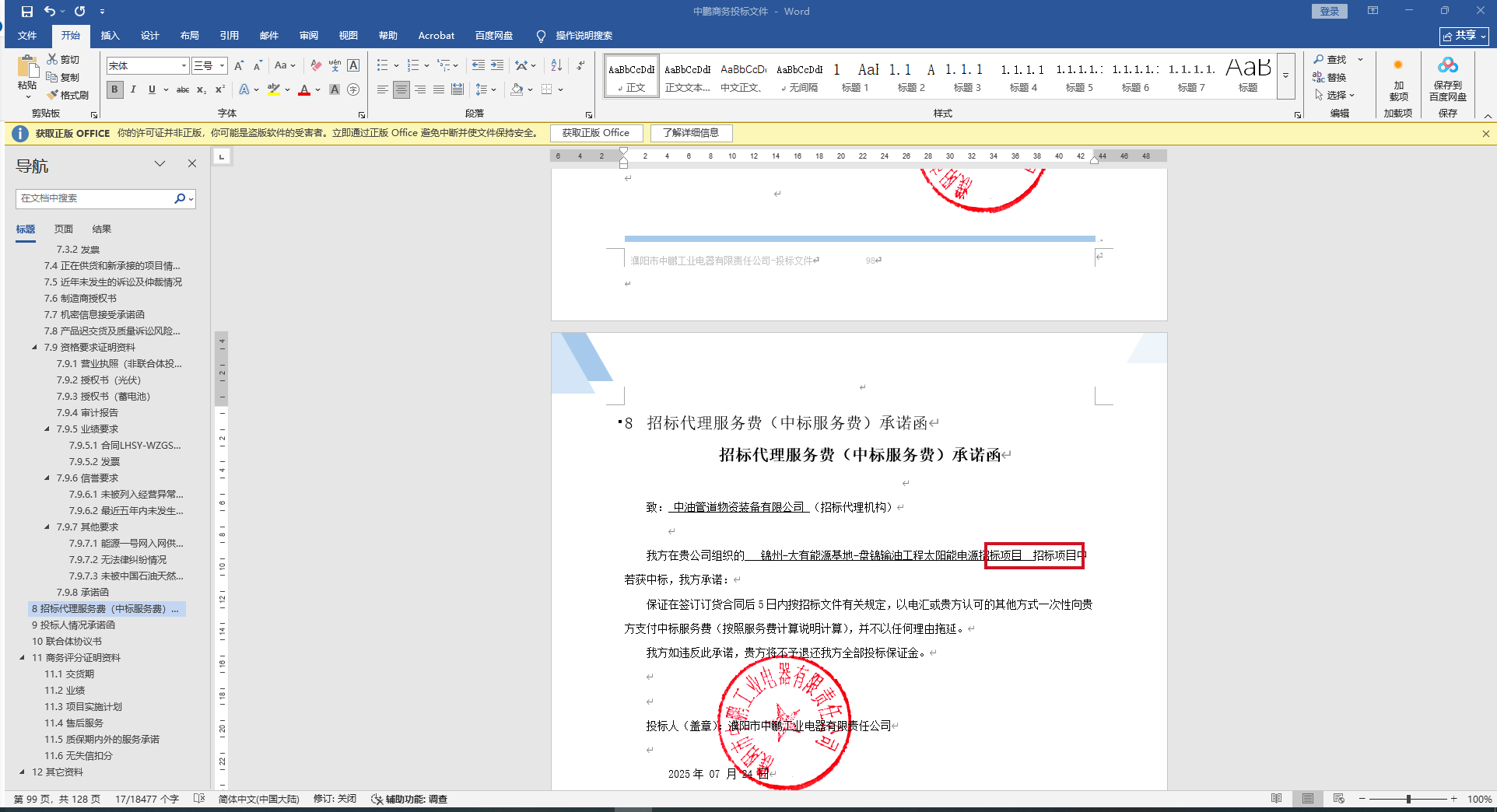Open the font size dropdown showing 三号
The height and width of the screenshot is (812, 1497).
pos(222,66)
